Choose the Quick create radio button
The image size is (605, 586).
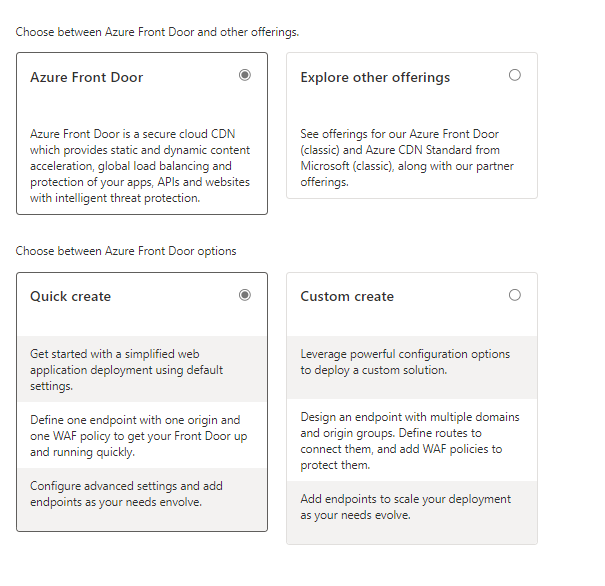click(x=245, y=295)
